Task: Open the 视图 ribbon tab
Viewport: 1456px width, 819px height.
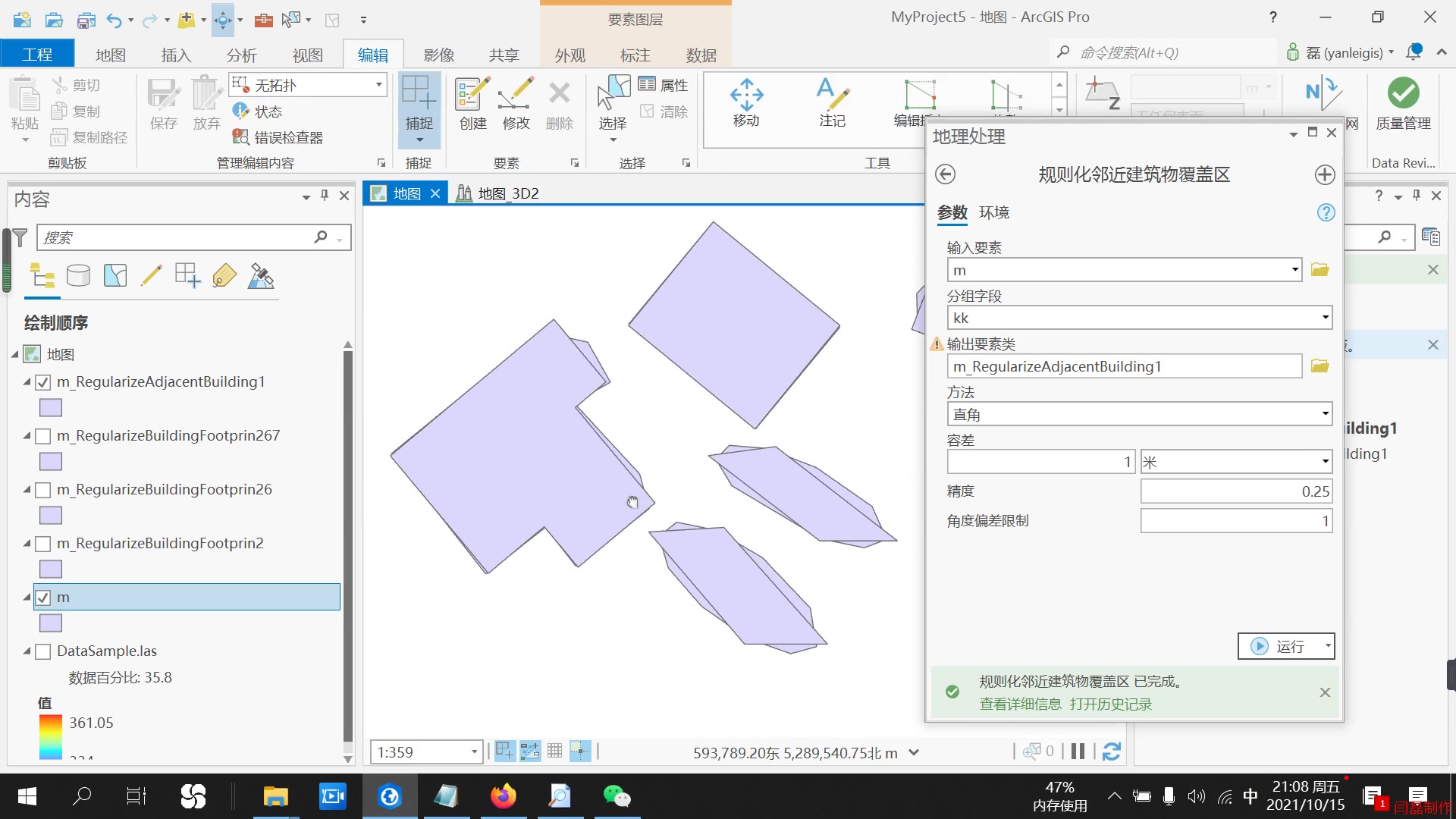Action: [x=309, y=54]
